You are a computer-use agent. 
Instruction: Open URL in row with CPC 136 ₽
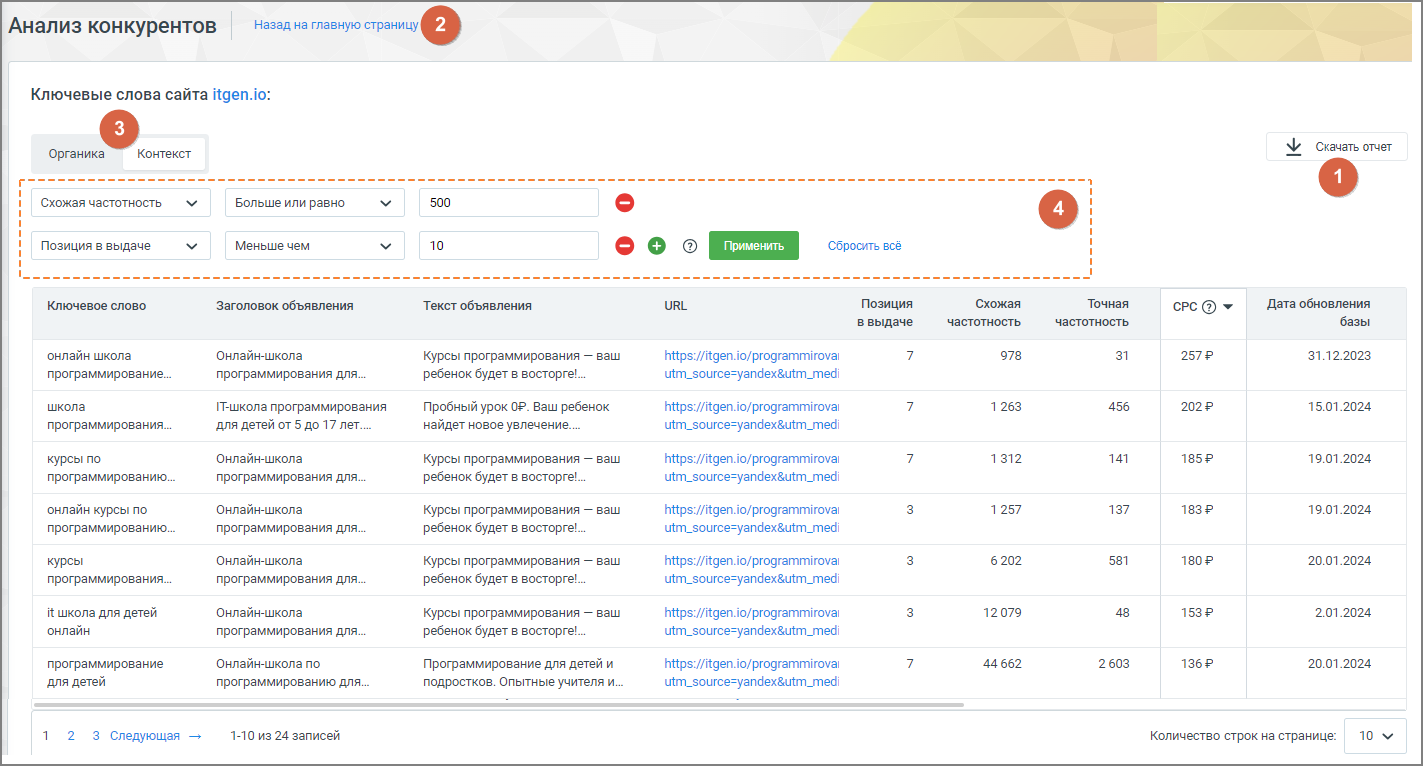tap(752, 673)
